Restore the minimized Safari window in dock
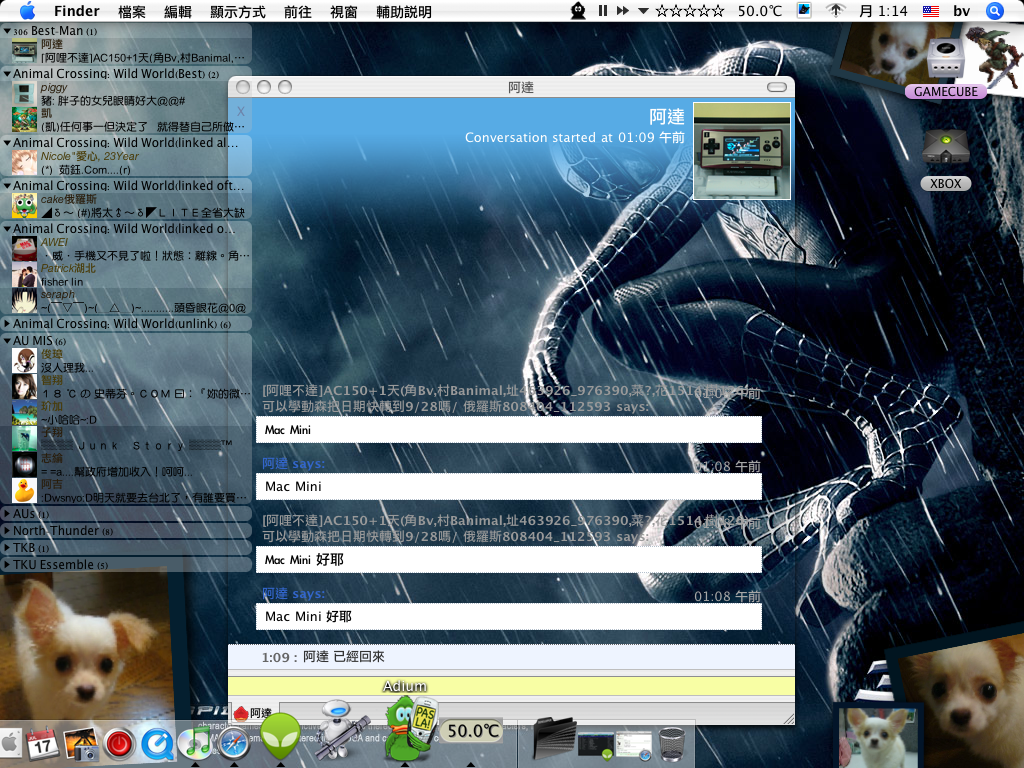The width and height of the screenshot is (1024, 768). pos(633,746)
